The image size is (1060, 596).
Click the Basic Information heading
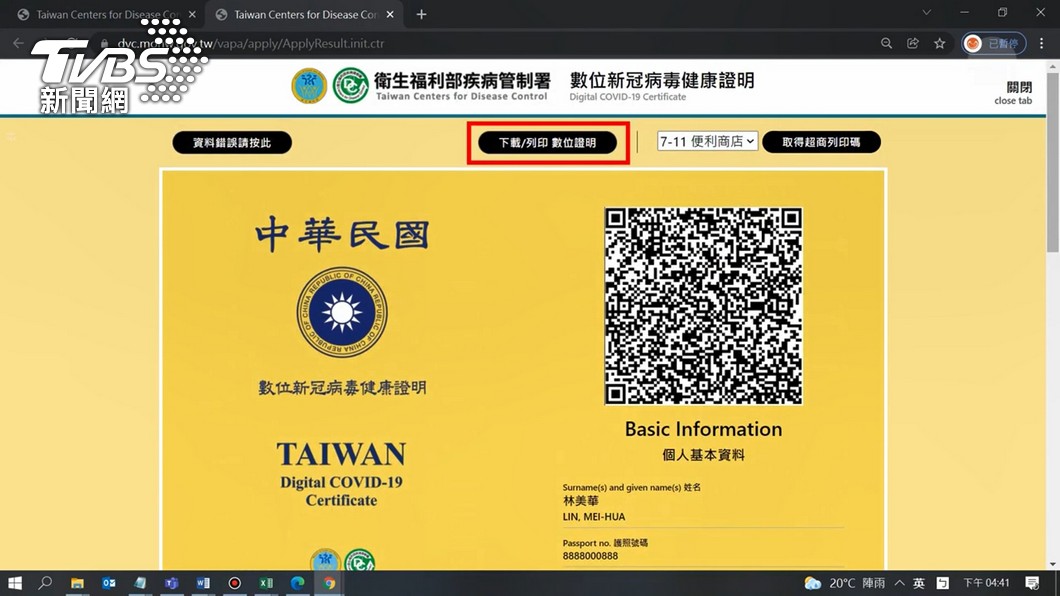tap(703, 429)
